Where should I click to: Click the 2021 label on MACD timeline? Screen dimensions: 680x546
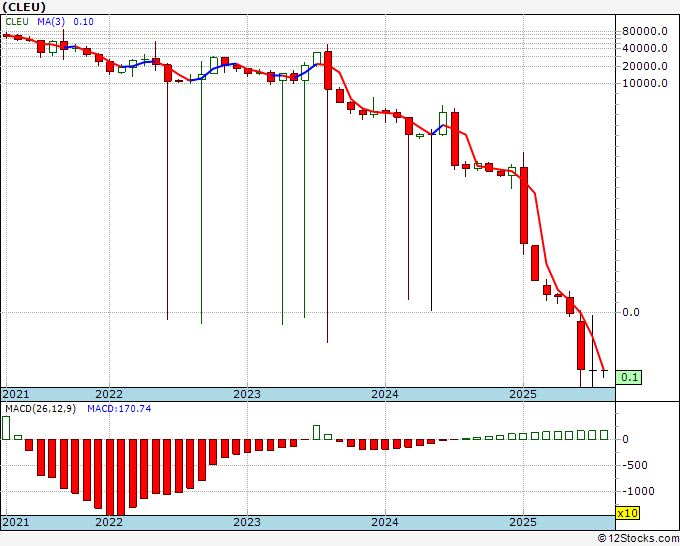pos(16,522)
